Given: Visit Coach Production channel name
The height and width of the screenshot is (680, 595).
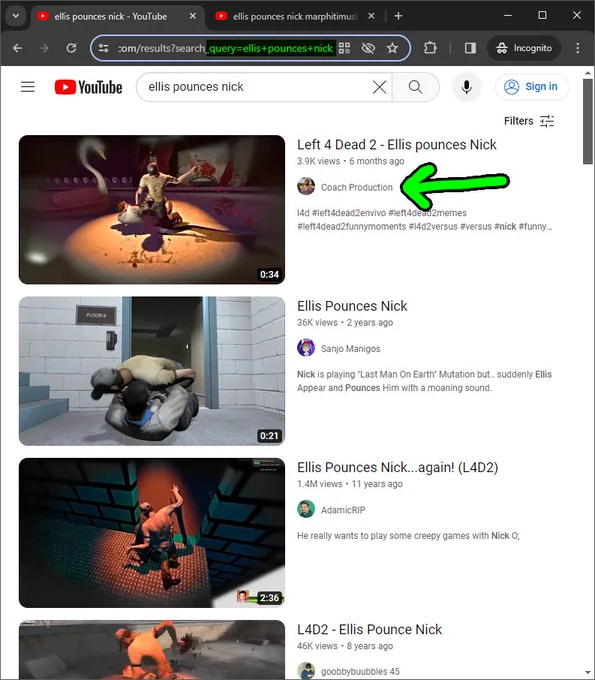Looking at the screenshot, I should point(356,187).
